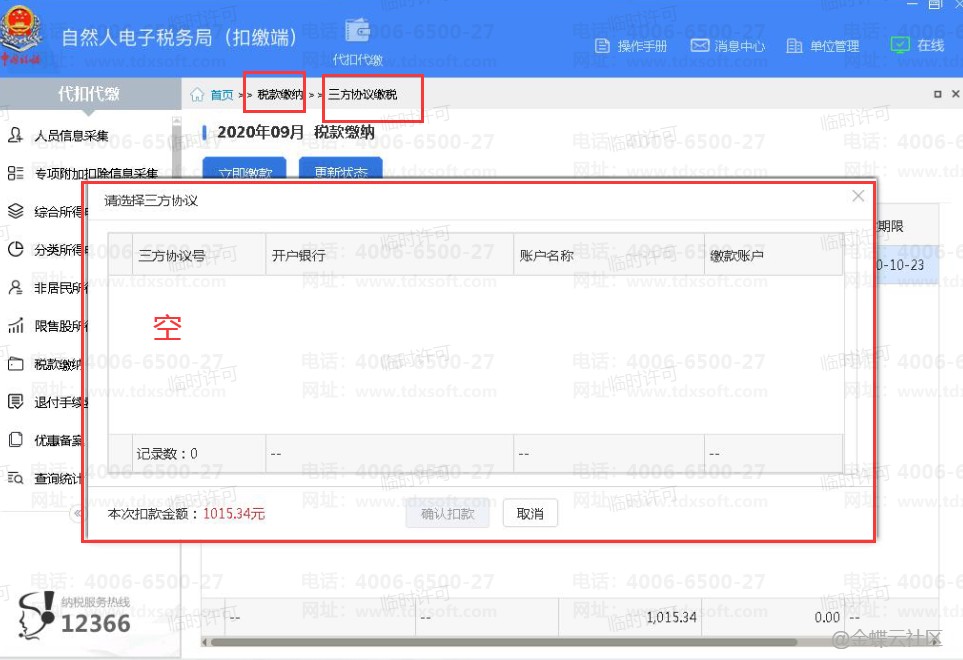Click the 查询统计 search list icon
This screenshot has height=660, width=963.
[x=15, y=478]
